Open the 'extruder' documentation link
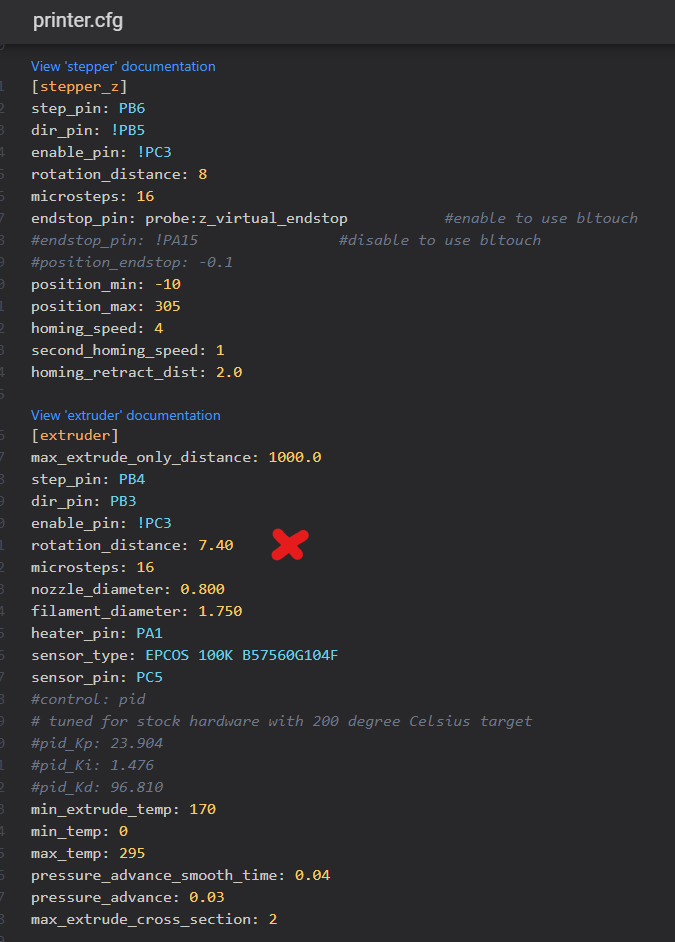The width and height of the screenshot is (675, 942). pyautogui.click(x=126, y=415)
